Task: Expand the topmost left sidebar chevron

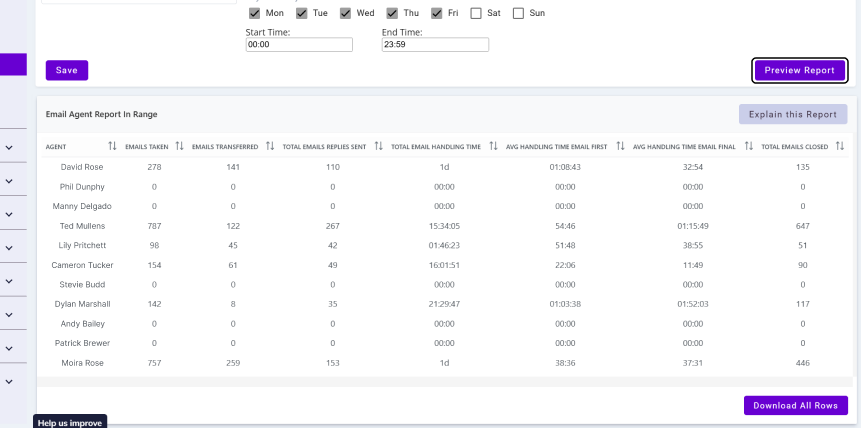Action: point(9,148)
